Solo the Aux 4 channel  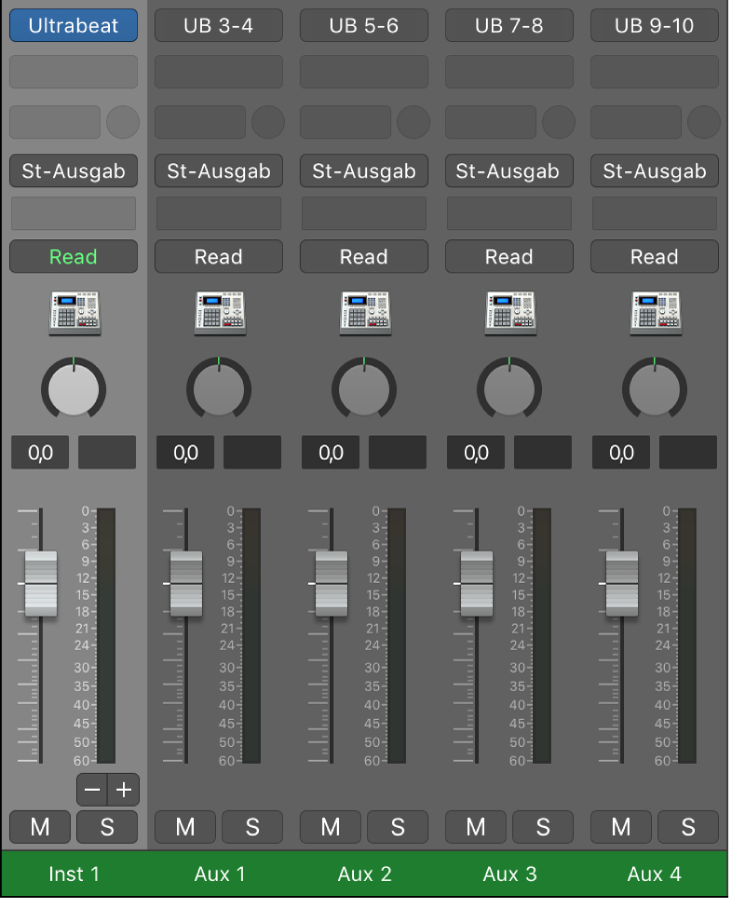(x=688, y=827)
